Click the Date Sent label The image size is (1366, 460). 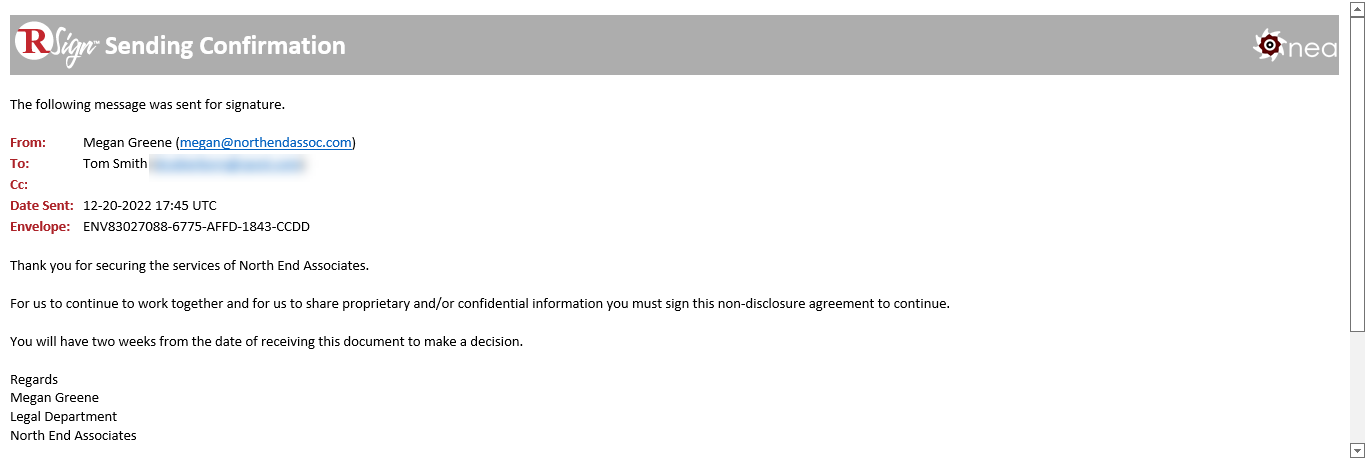point(42,205)
